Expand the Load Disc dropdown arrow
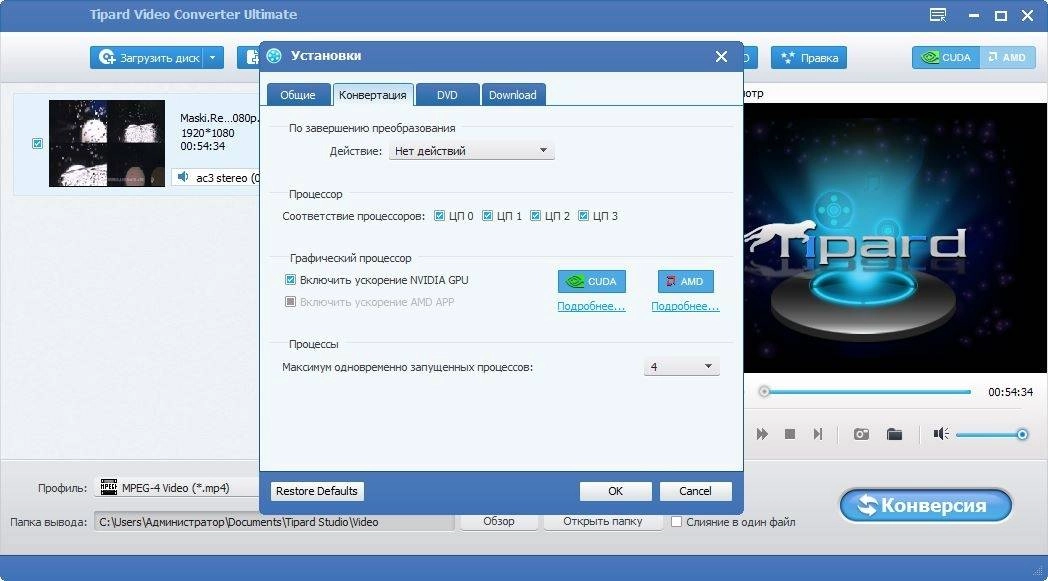Image resolution: width=1048 pixels, height=581 pixels. [x=213, y=57]
